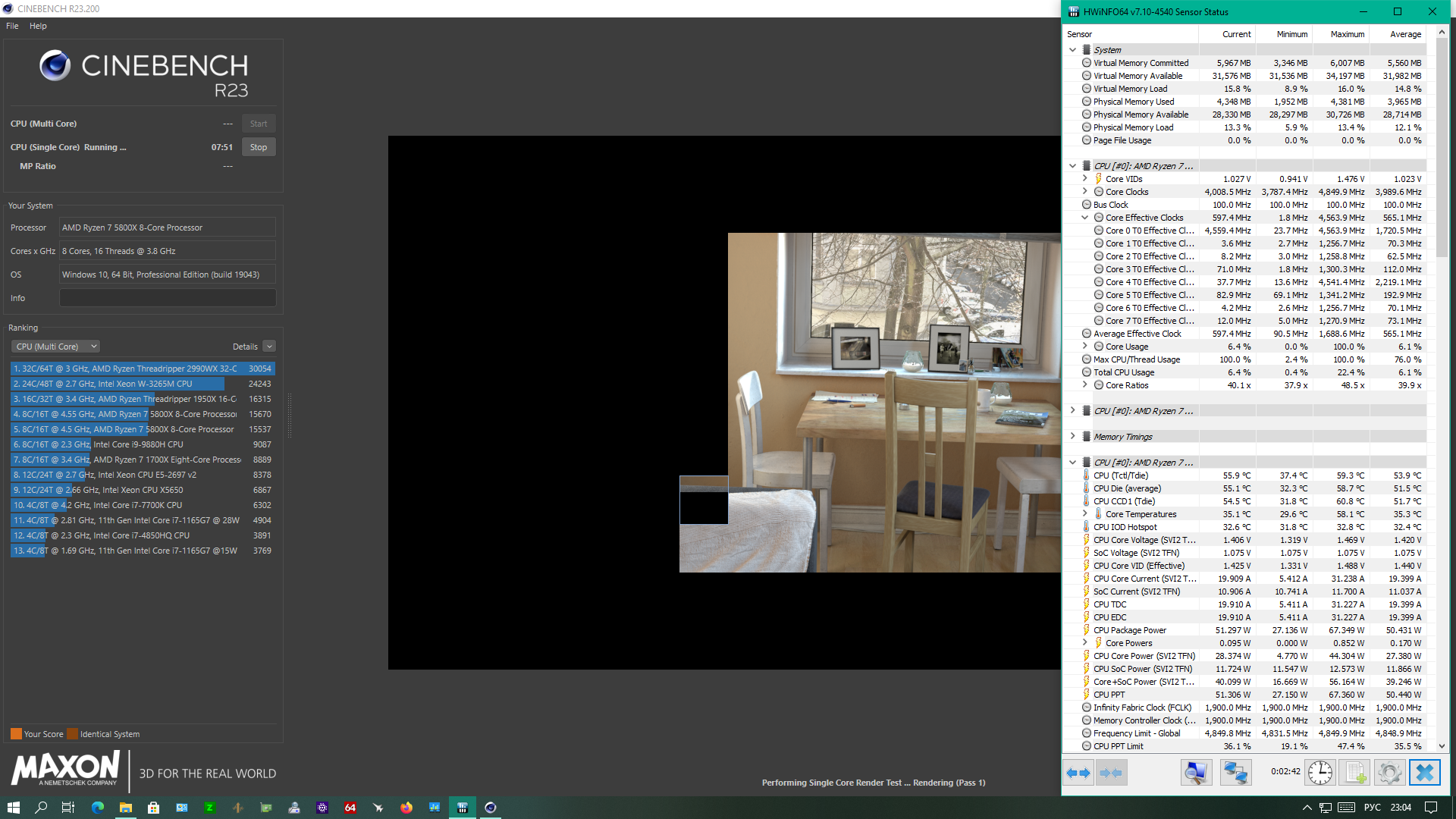Toggle the ranking Details dropdown arrow

pos(269,347)
